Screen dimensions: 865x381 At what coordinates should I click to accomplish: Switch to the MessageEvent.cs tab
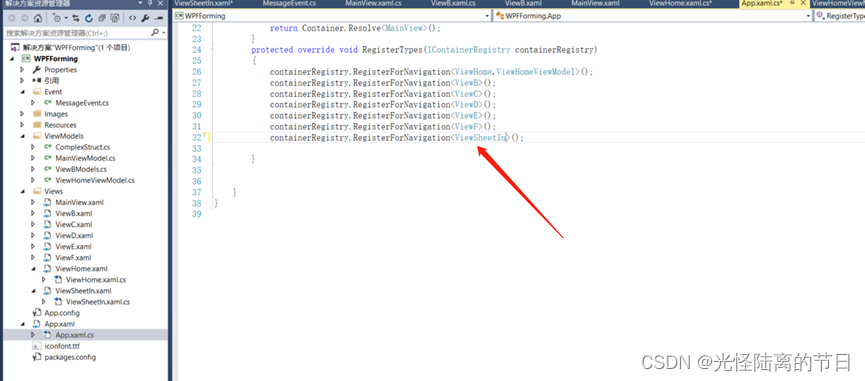(289, 3)
